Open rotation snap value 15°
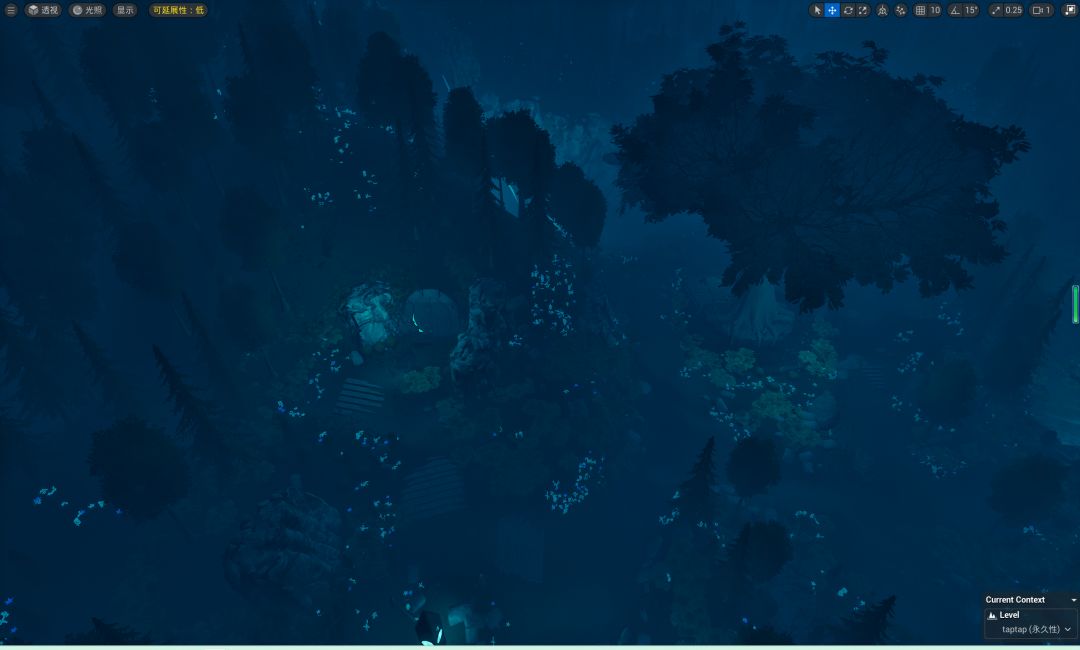 click(x=971, y=10)
